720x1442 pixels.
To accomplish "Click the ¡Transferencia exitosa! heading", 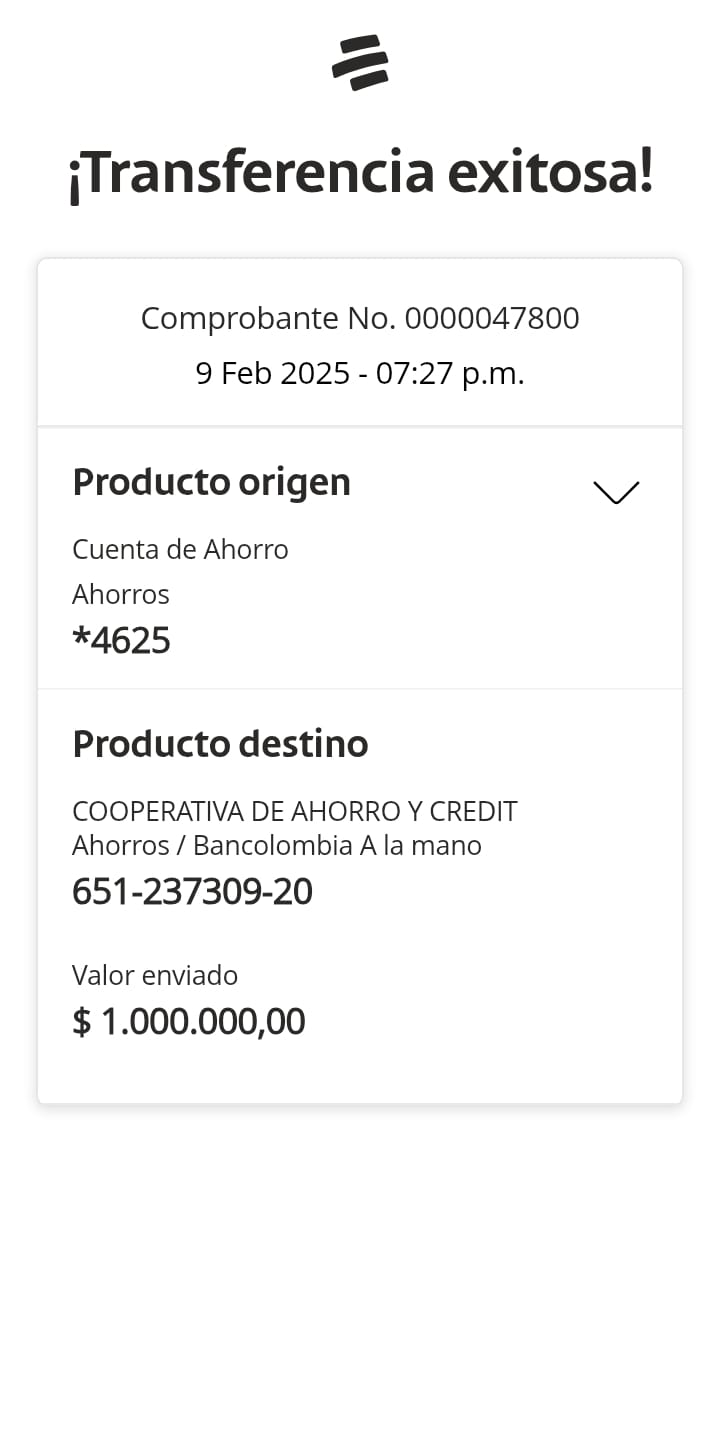I will pyautogui.click(x=360, y=173).
